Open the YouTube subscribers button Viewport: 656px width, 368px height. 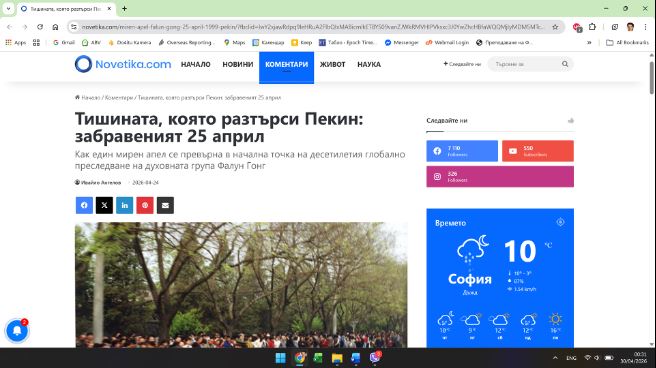click(x=538, y=151)
